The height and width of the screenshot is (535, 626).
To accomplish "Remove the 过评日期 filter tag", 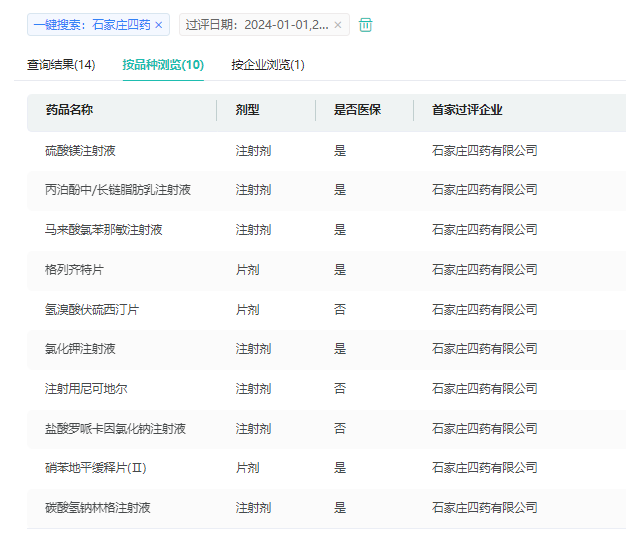I will 338,25.
